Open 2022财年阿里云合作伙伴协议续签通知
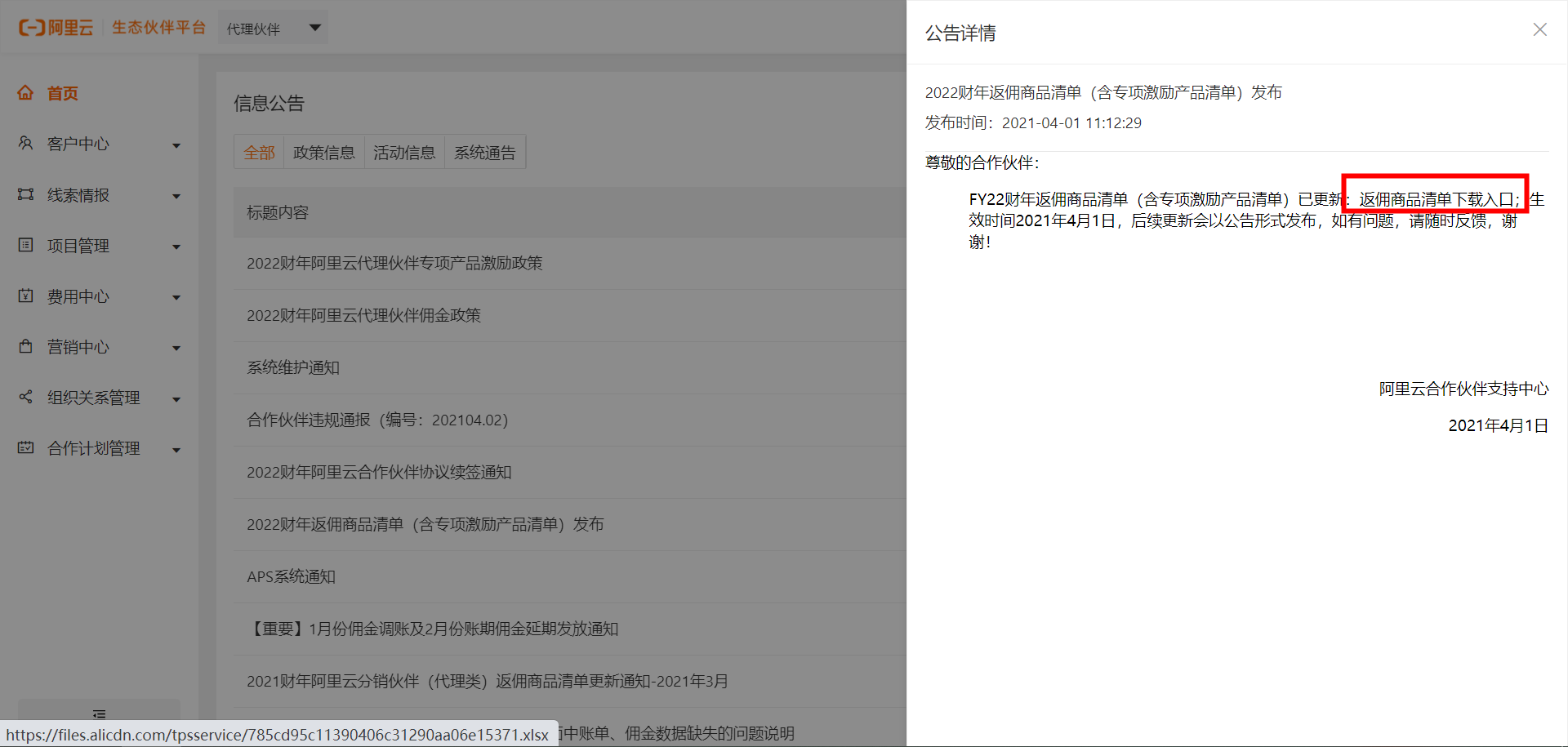 (x=379, y=472)
